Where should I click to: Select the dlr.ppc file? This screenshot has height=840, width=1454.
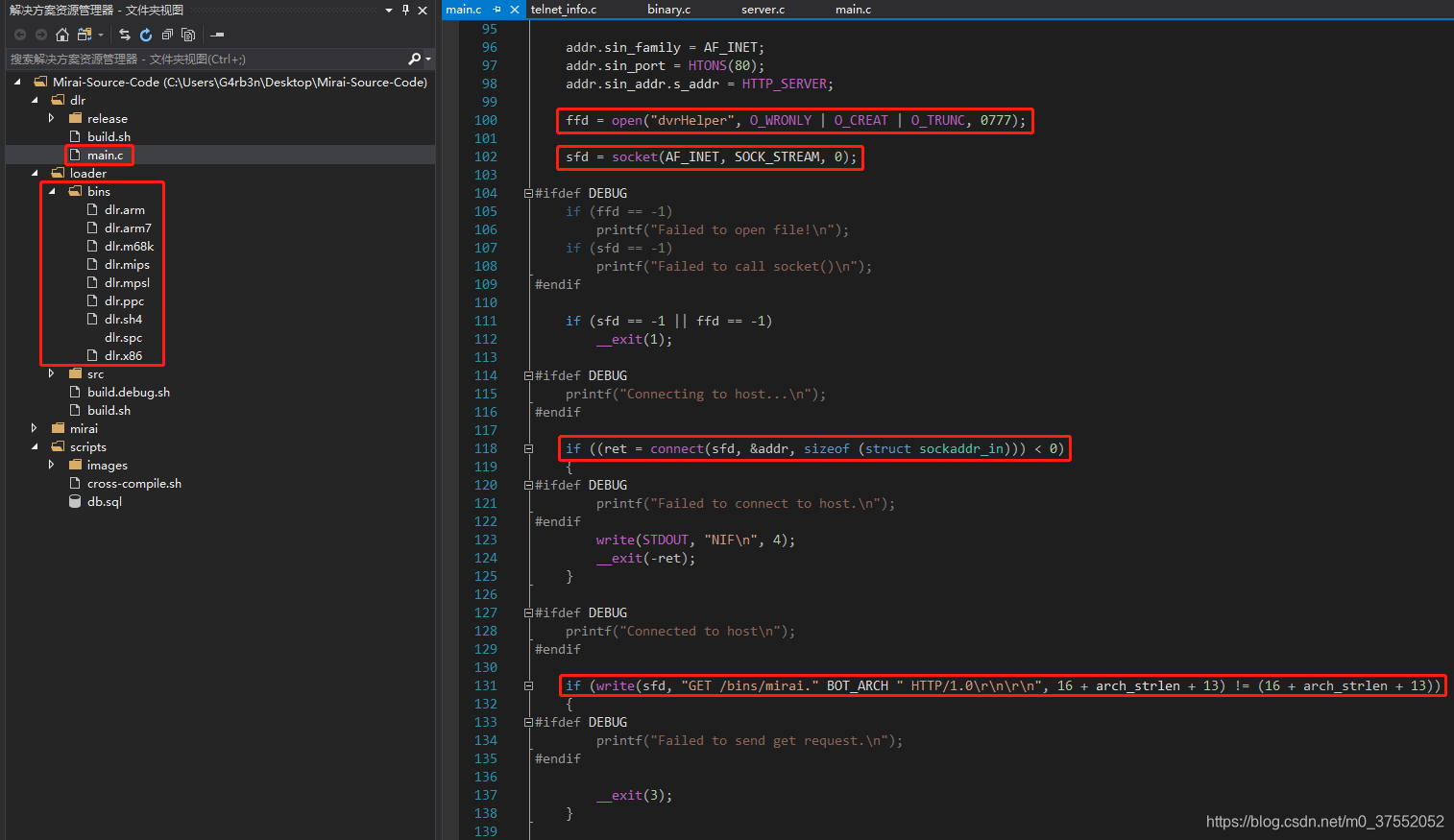point(124,301)
